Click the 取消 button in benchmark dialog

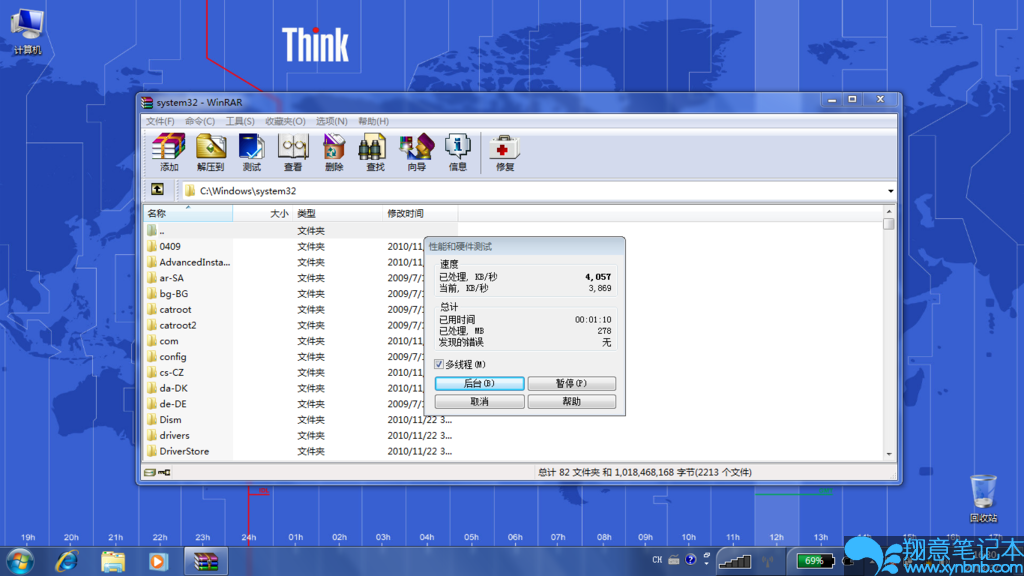[x=479, y=402]
